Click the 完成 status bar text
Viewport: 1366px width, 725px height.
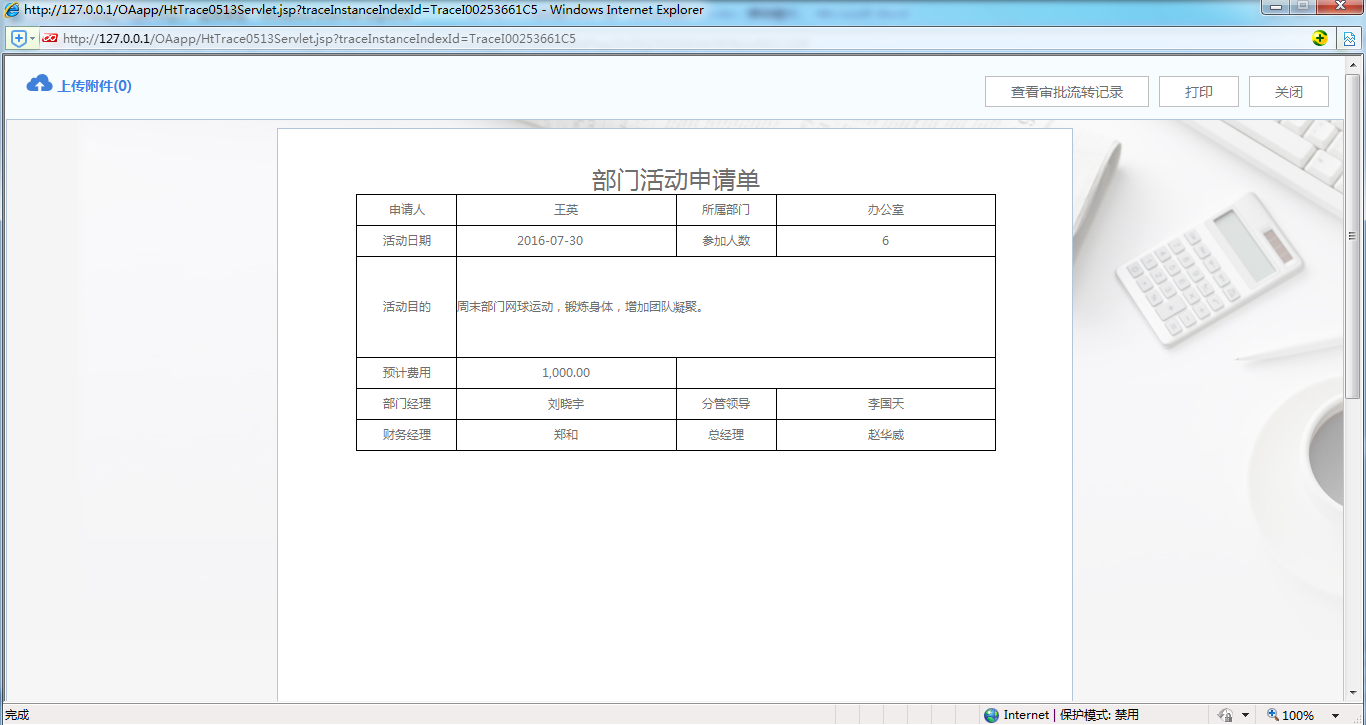[x=17, y=715]
